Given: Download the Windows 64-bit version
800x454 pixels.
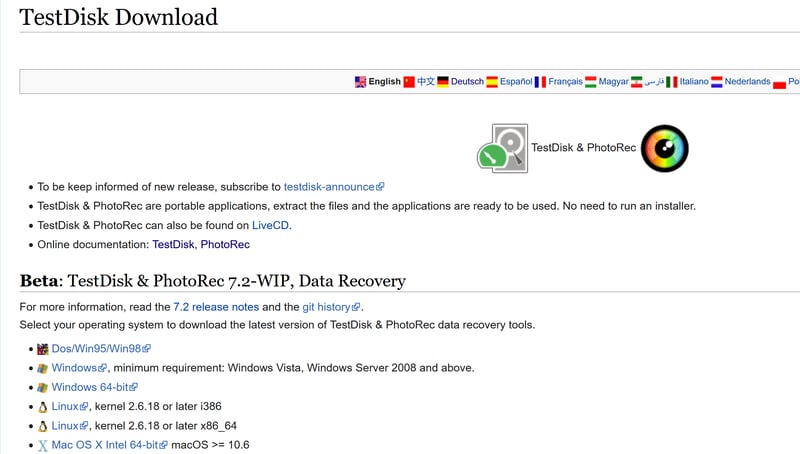Looking at the screenshot, I should pyautogui.click(x=94, y=387).
